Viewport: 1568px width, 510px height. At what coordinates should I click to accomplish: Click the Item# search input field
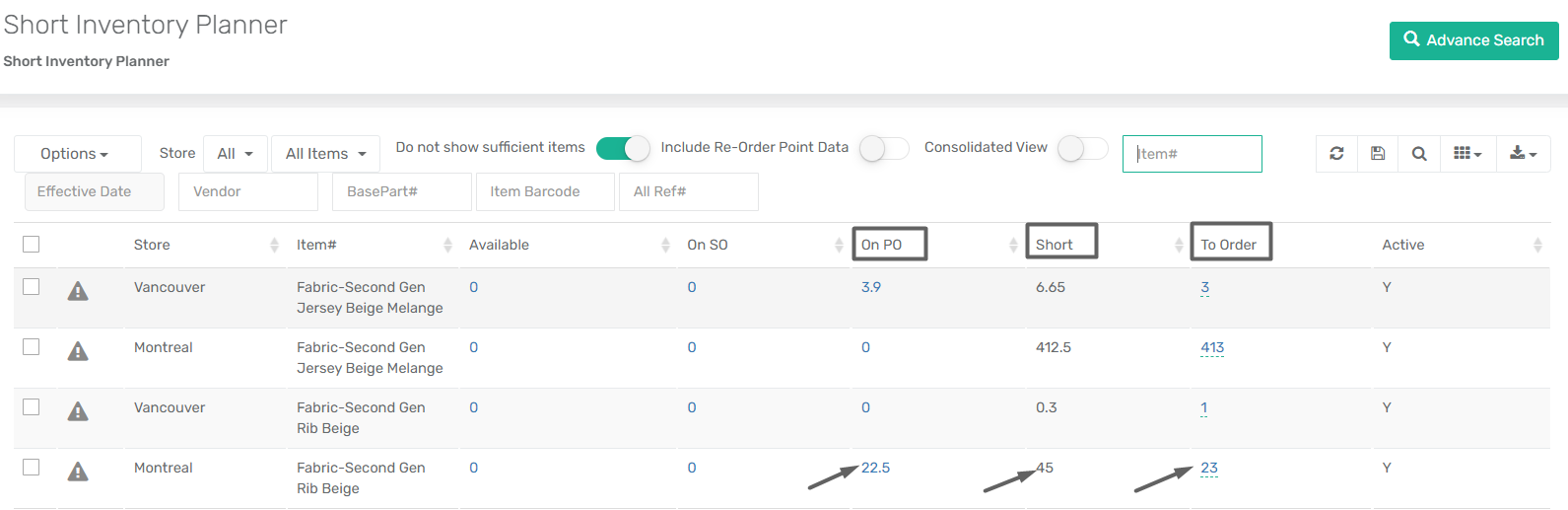coord(1193,154)
